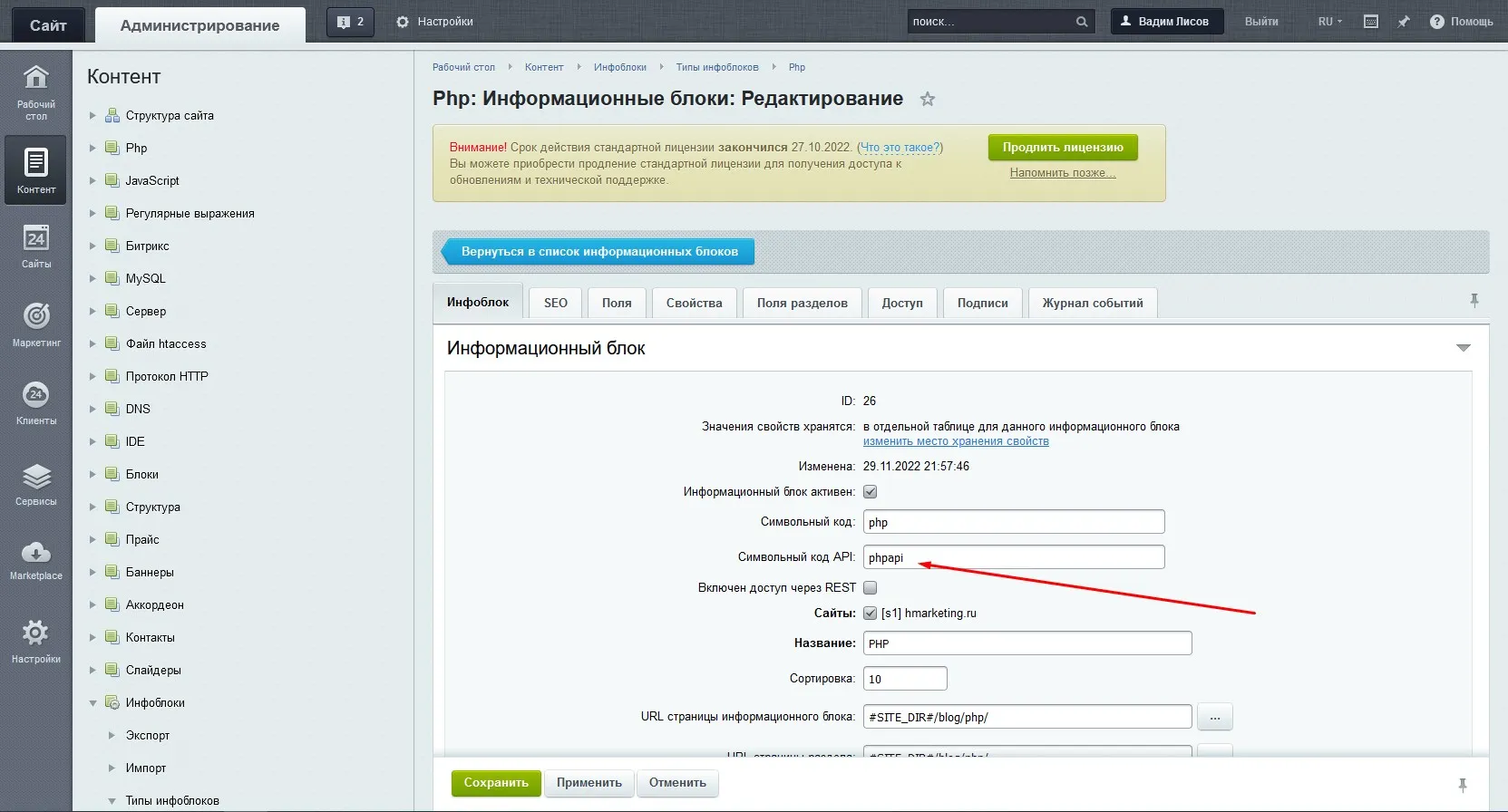The width and height of the screenshot is (1508, 812).
Task: Add this page to favorites star
Action: [x=927, y=99]
